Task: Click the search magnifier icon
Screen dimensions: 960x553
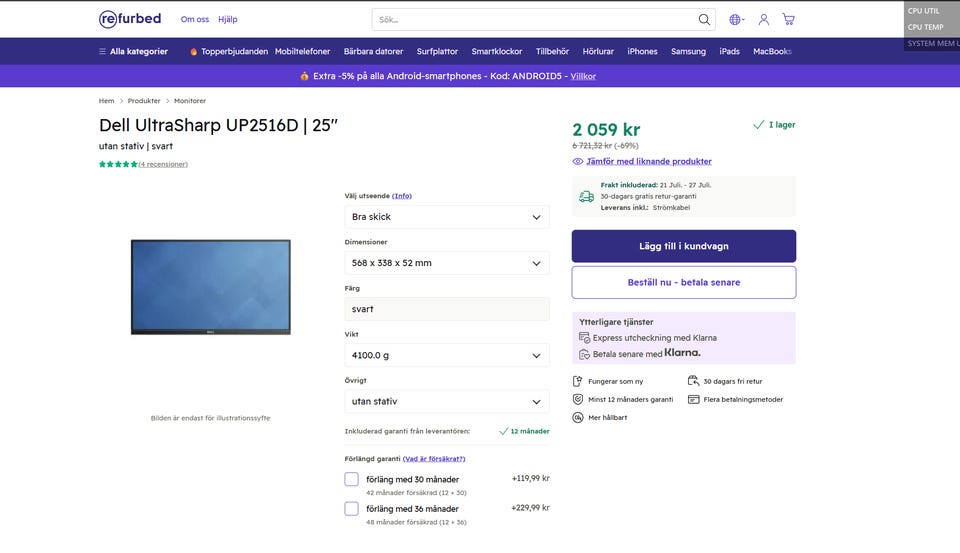Action: [704, 20]
